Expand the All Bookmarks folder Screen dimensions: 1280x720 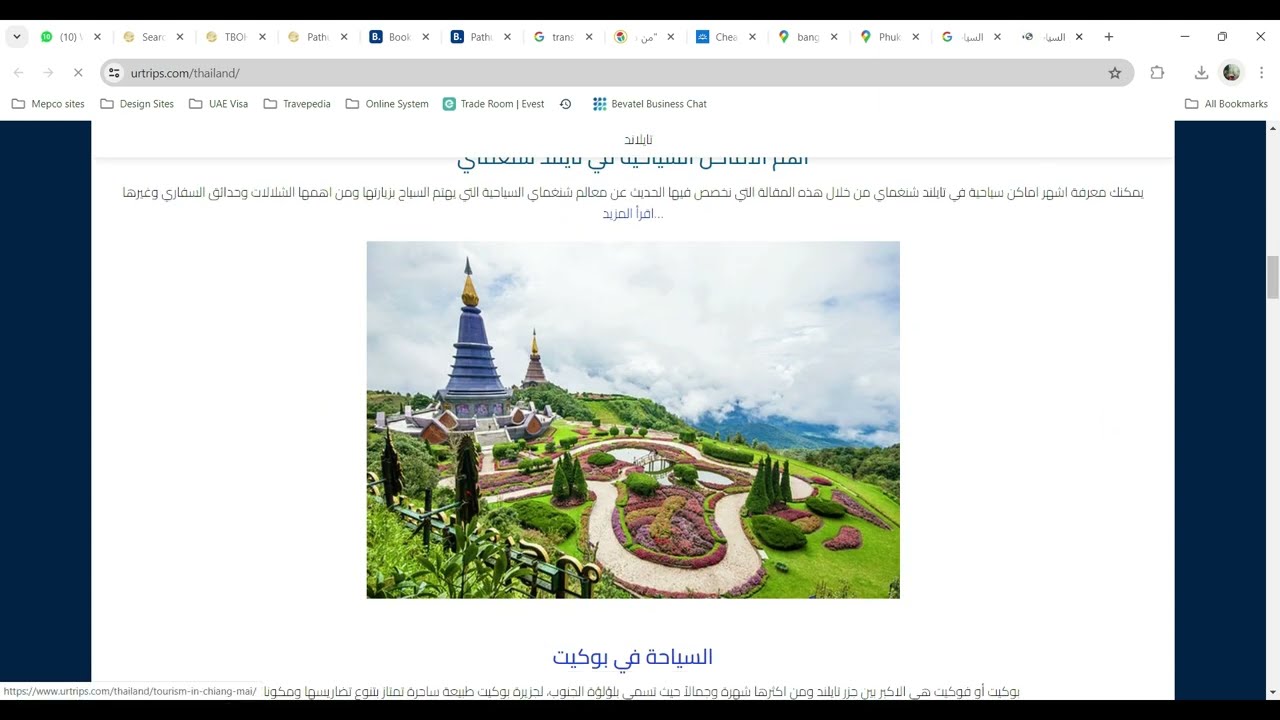coord(1226,104)
